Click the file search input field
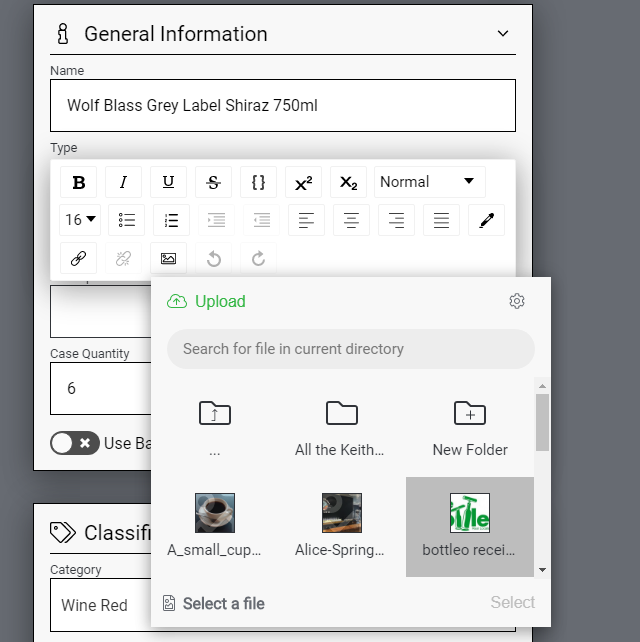 351,349
